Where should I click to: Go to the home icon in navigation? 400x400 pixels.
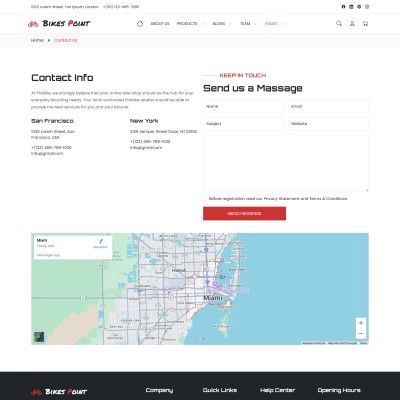click(x=140, y=24)
